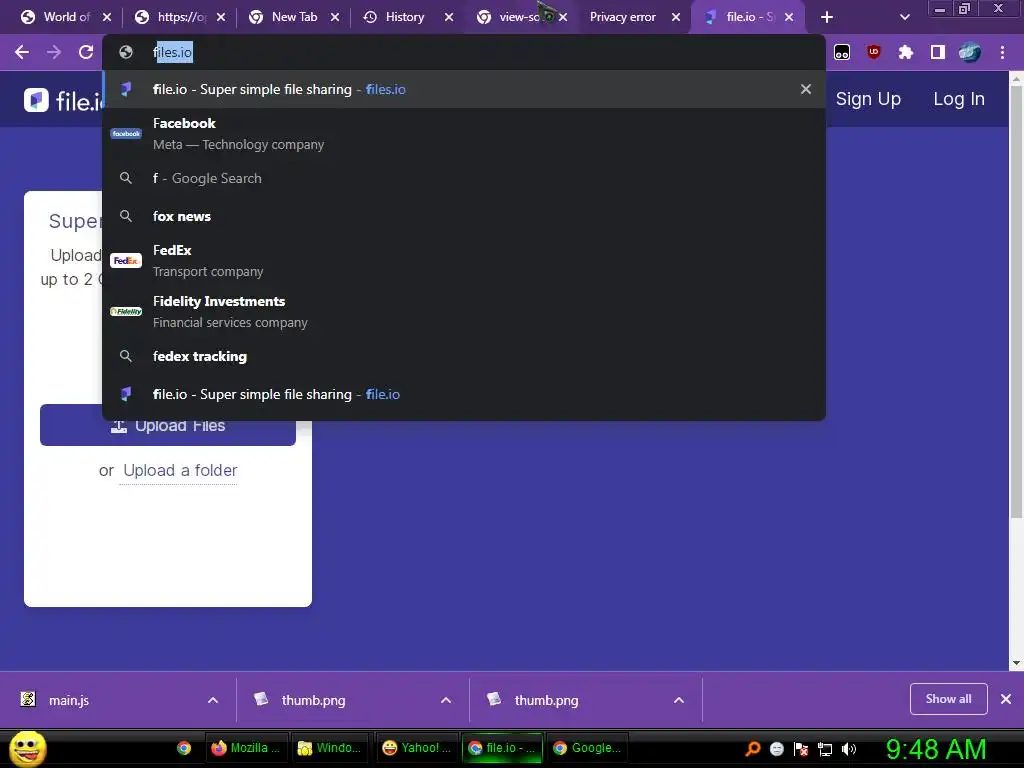Remove the files.io suggestion with X

(x=806, y=89)
